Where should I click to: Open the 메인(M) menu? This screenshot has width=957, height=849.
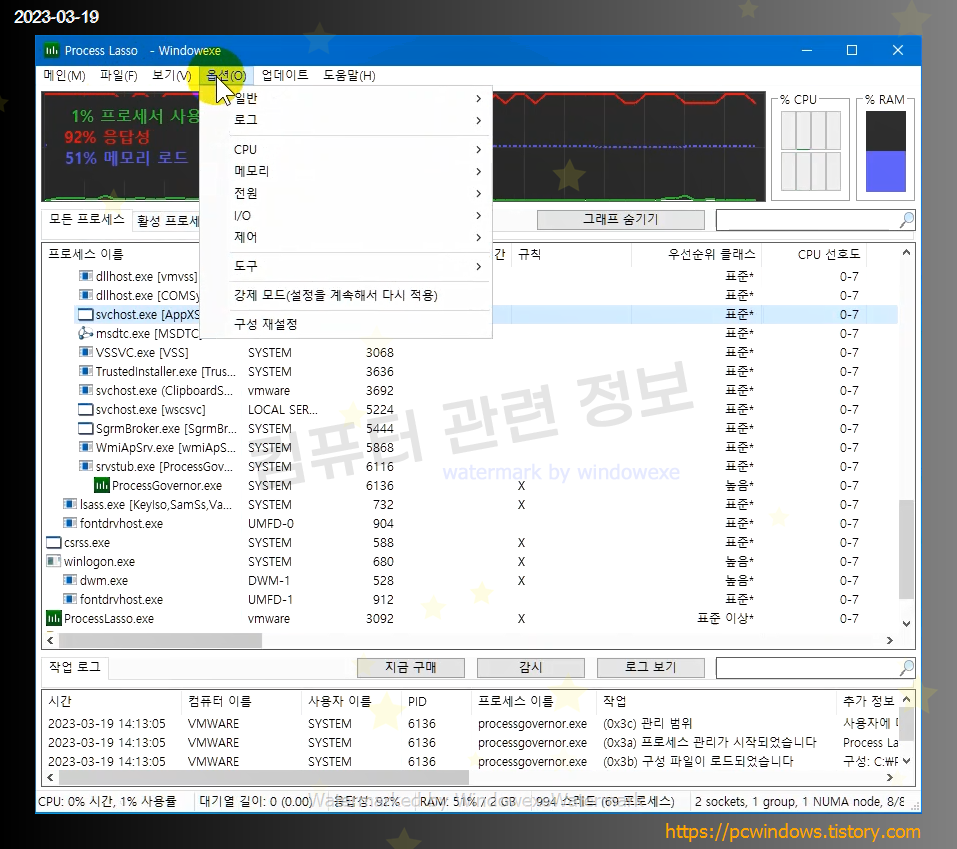click(x=64, y=76)
